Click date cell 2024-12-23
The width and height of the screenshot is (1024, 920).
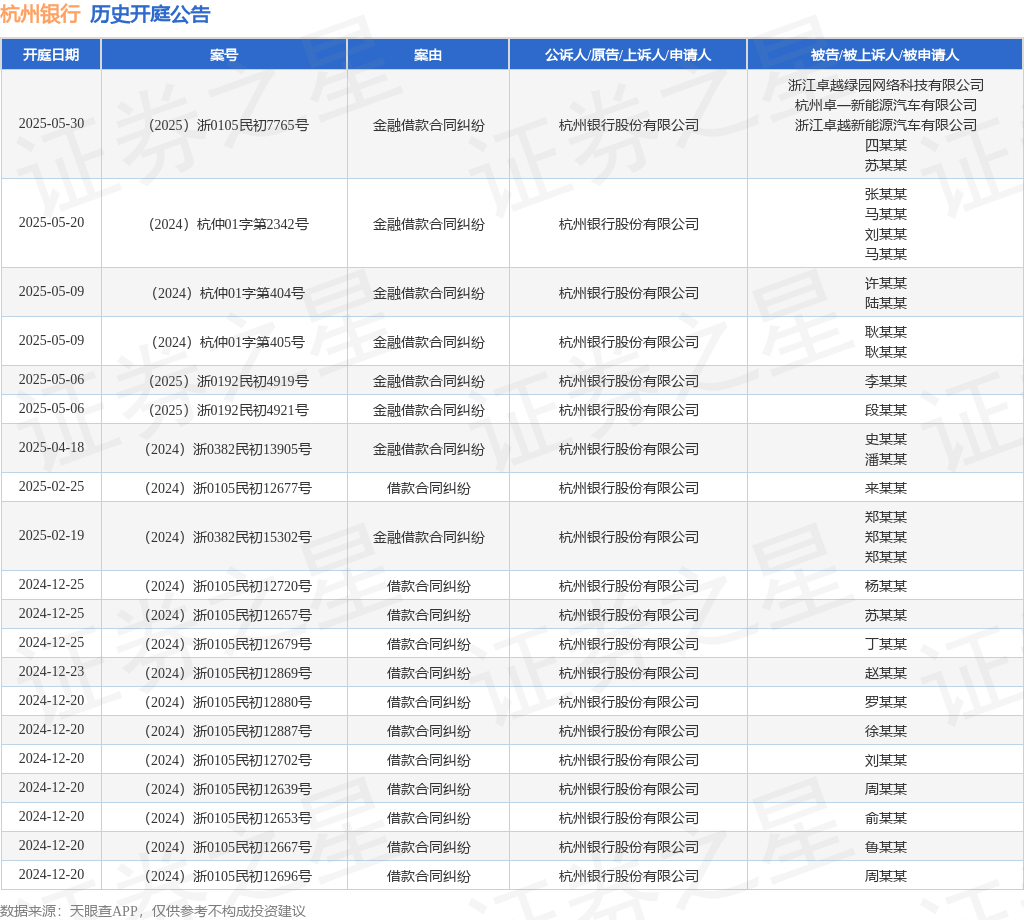coord(52,671)
